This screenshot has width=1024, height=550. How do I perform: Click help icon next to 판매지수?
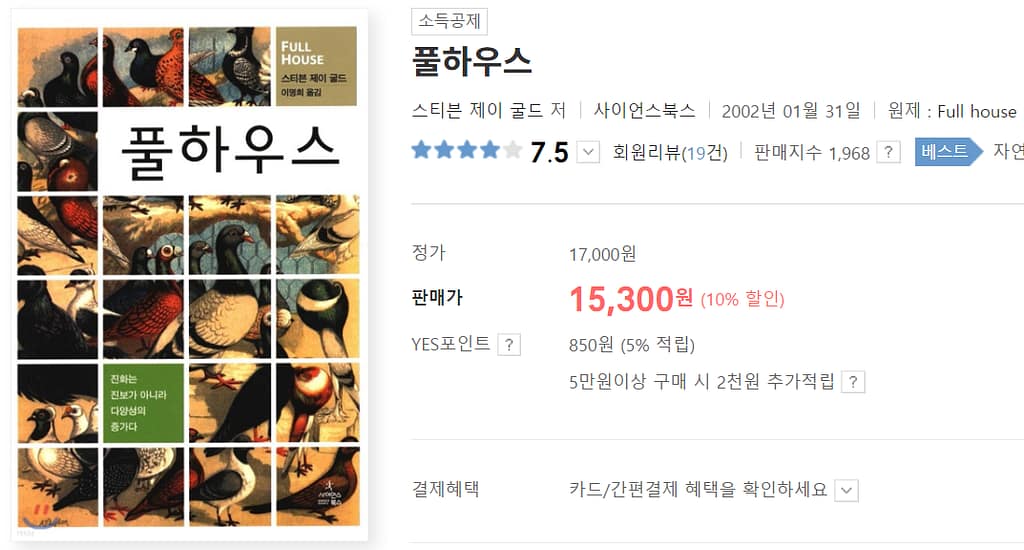point(888,152)
